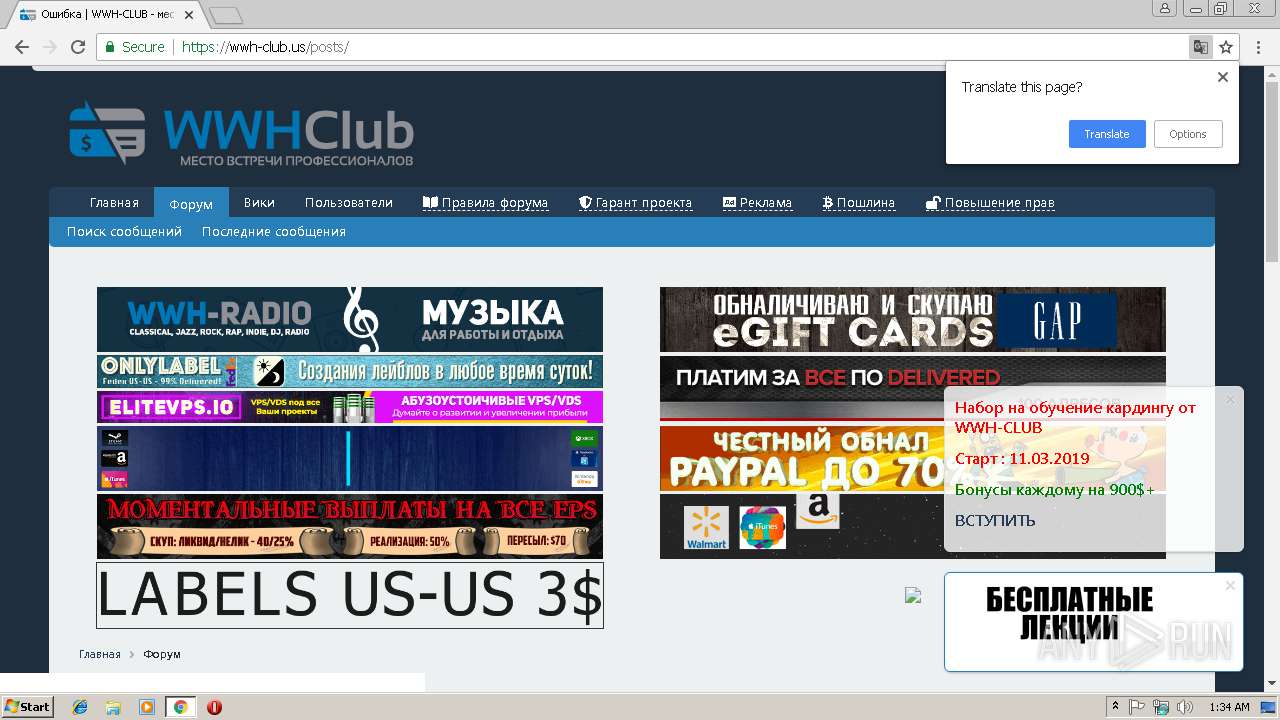Open the Вики navigation tab
1280x720 pixels.
[x=259, y=202]
